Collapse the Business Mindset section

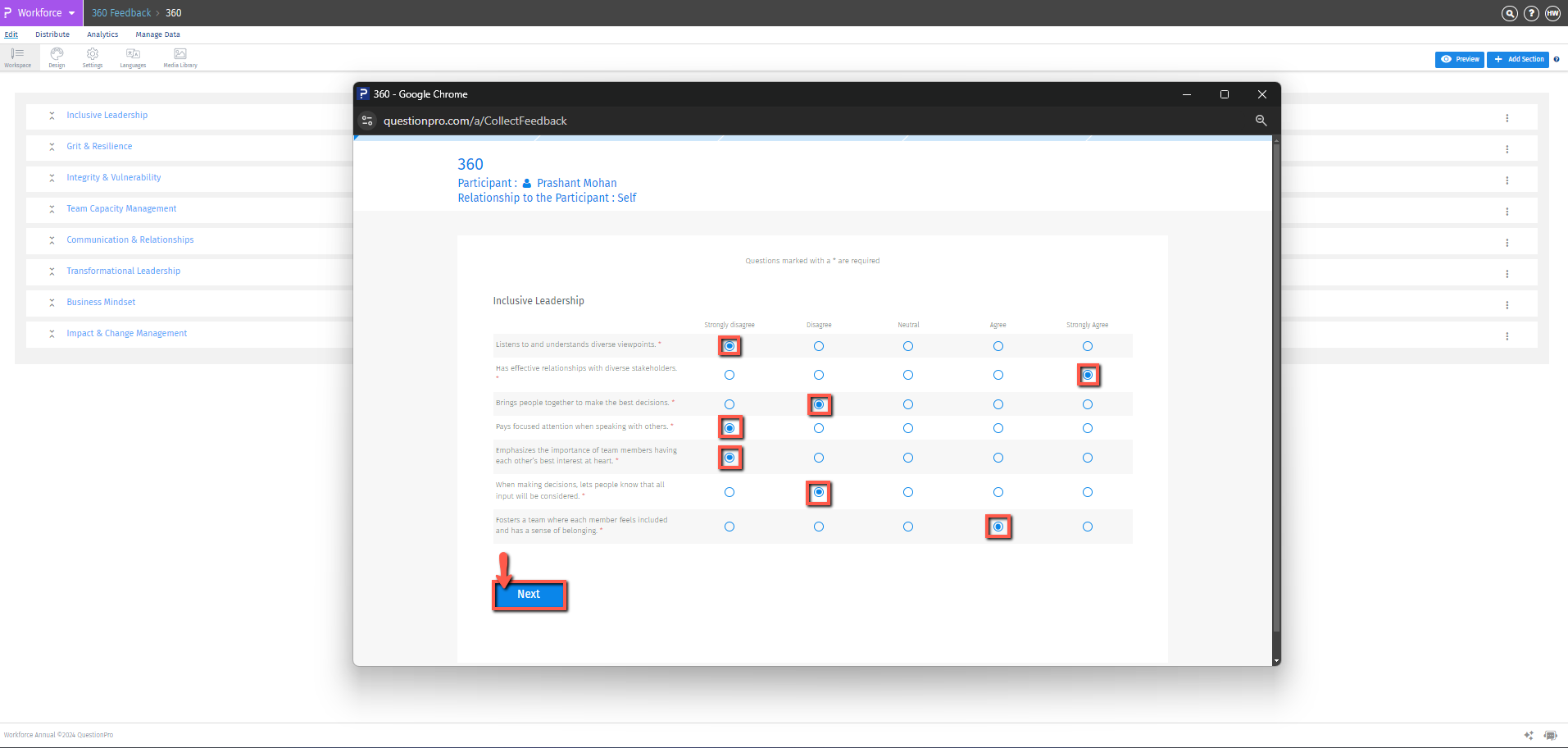pyautogui.click(x=52, y=303)
